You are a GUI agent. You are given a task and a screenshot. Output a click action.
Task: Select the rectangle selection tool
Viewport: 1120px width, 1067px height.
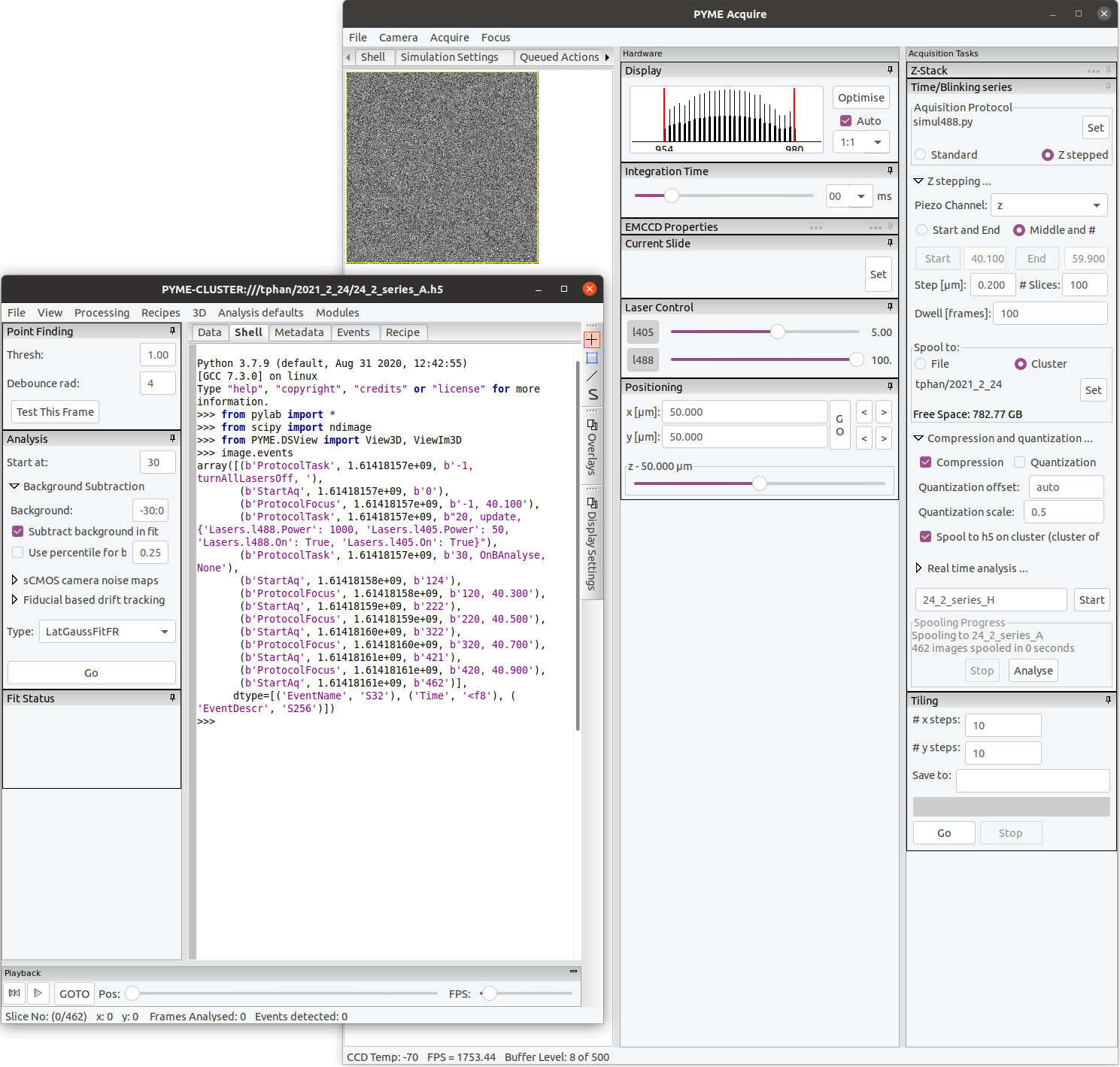click(x=592, y=359)
